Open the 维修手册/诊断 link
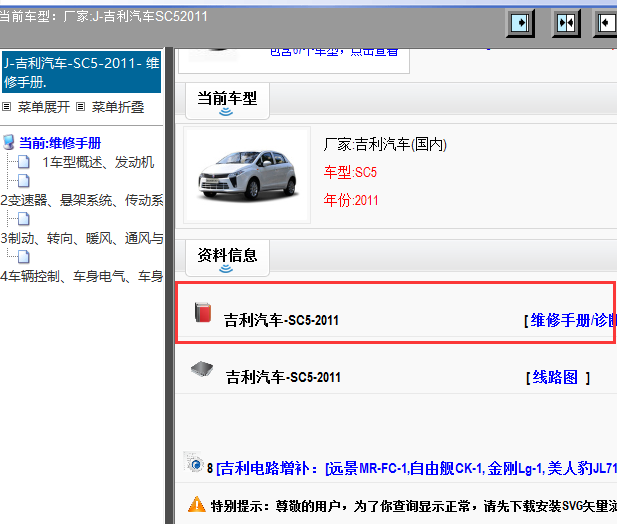The height and width of the screenshot is (524, 617). click(x=573, y=320)
